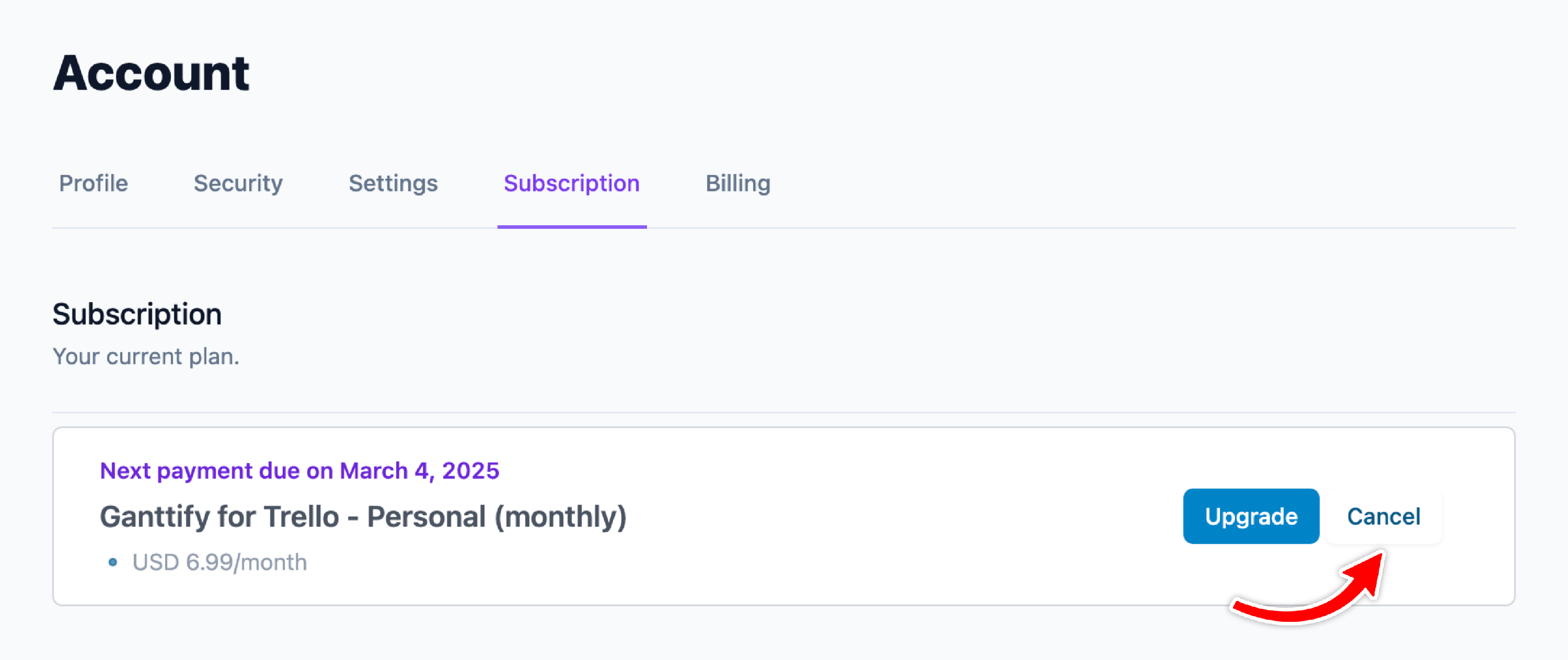This screenshot has width=1568, height=660.
Task: Click the word 'March 4, 2025' in purple
Action: click(419, 471)
